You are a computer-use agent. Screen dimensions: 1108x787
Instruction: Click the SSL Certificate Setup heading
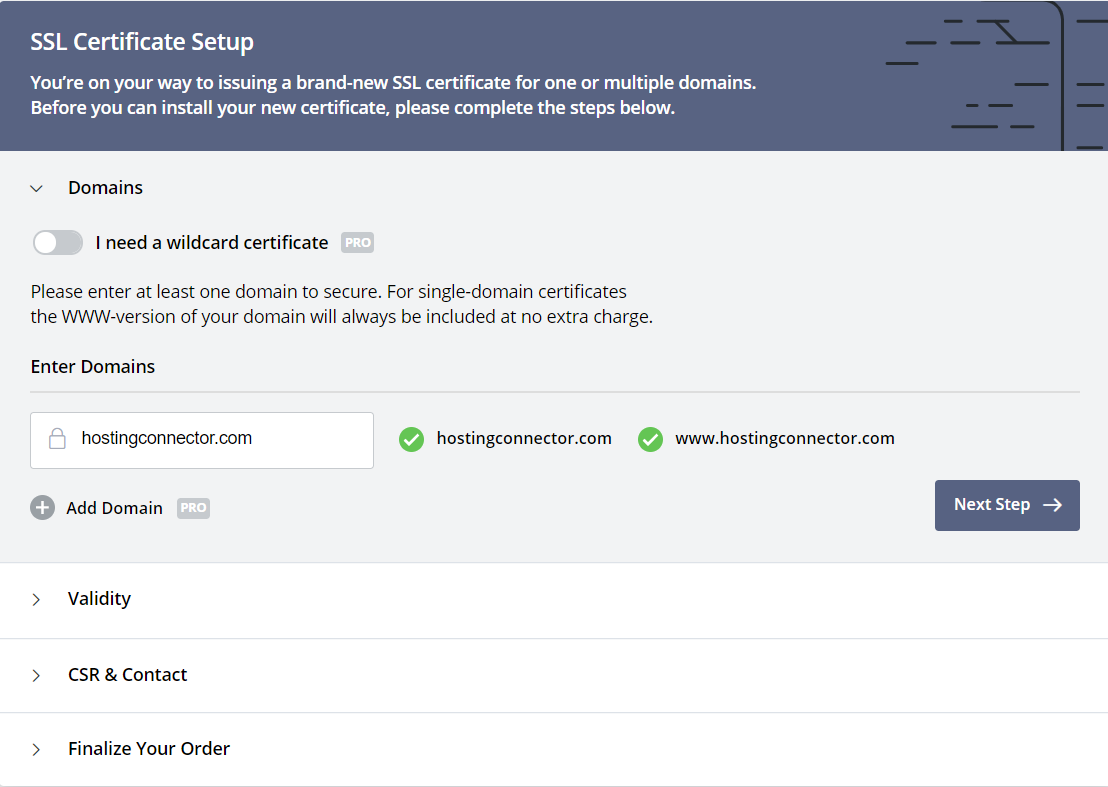(x=142, y=42)
